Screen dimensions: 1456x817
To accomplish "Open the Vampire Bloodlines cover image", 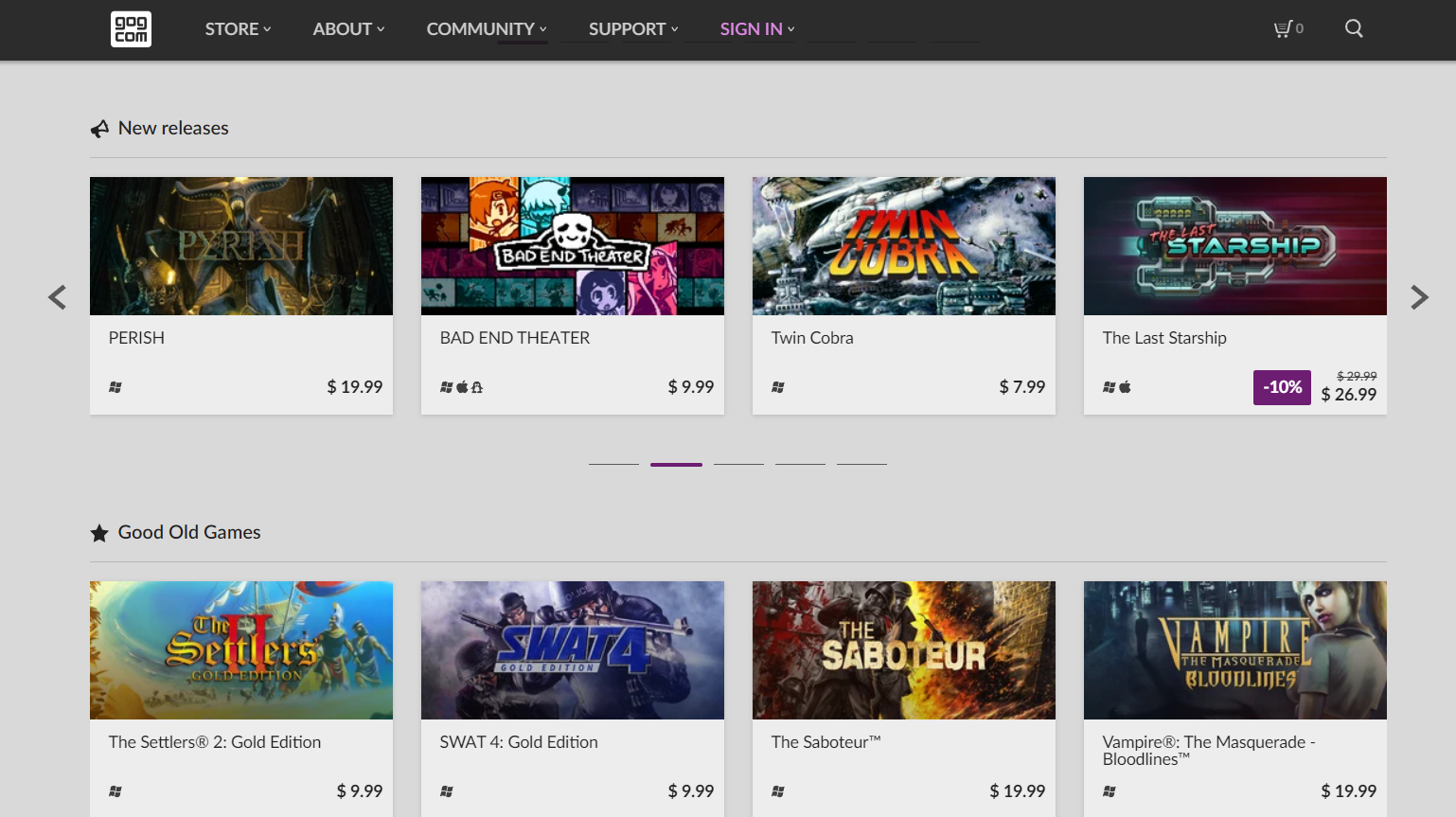I will pyautogui.click(x=1235, y=650).
